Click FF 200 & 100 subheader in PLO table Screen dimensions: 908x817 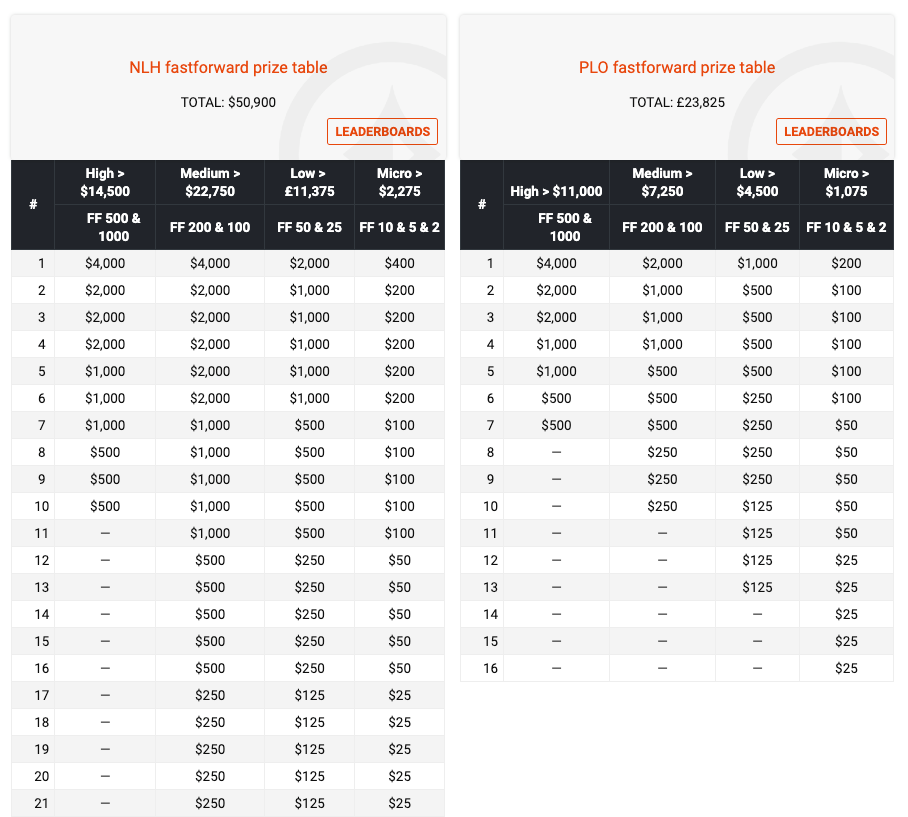coord(662,227)
